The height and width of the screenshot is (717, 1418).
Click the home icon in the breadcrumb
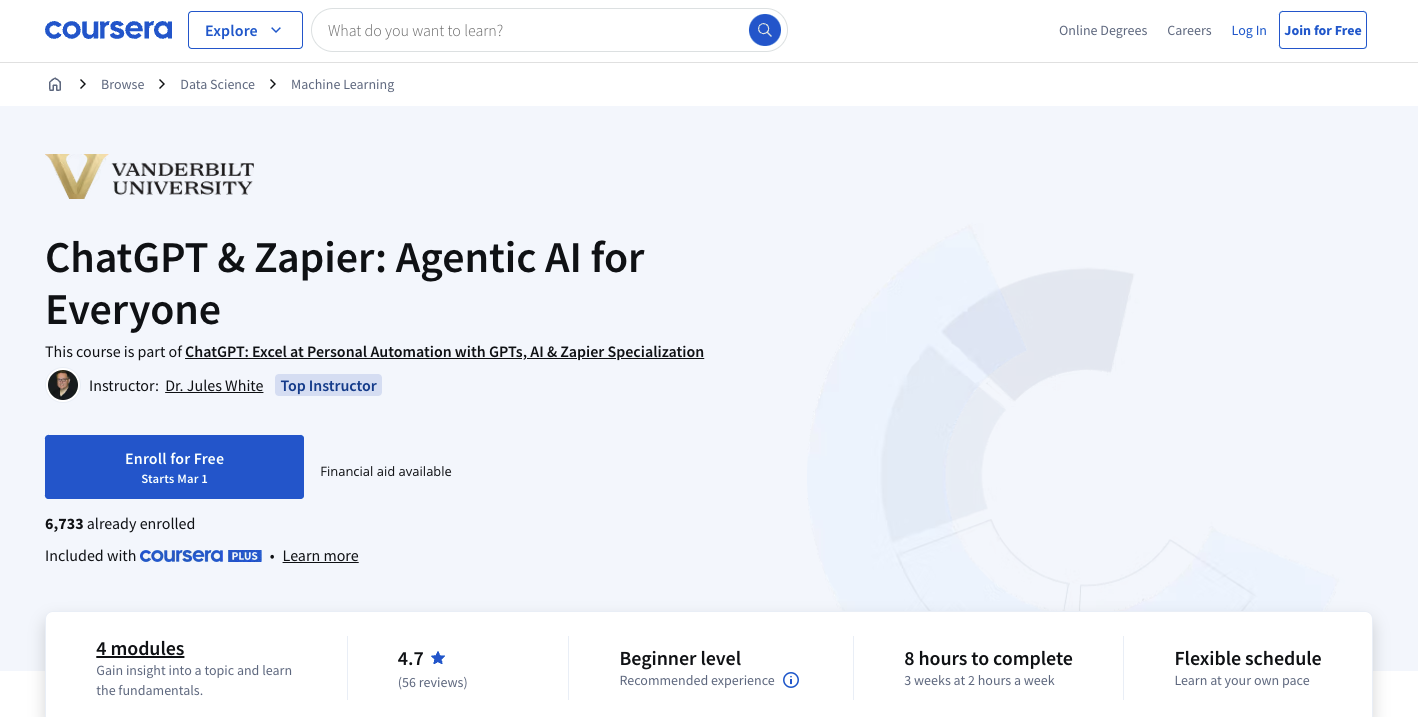pos(55,84)
